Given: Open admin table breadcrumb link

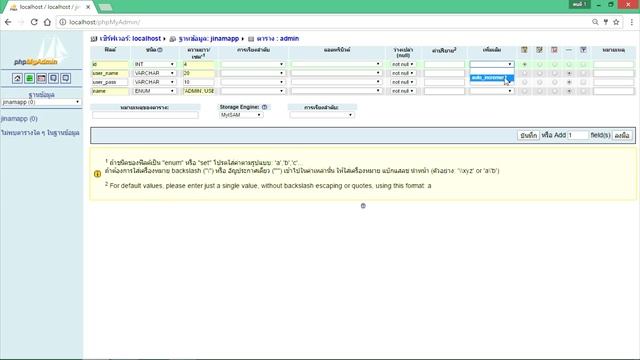Looking at the screenshot, I should pos(278,39).
